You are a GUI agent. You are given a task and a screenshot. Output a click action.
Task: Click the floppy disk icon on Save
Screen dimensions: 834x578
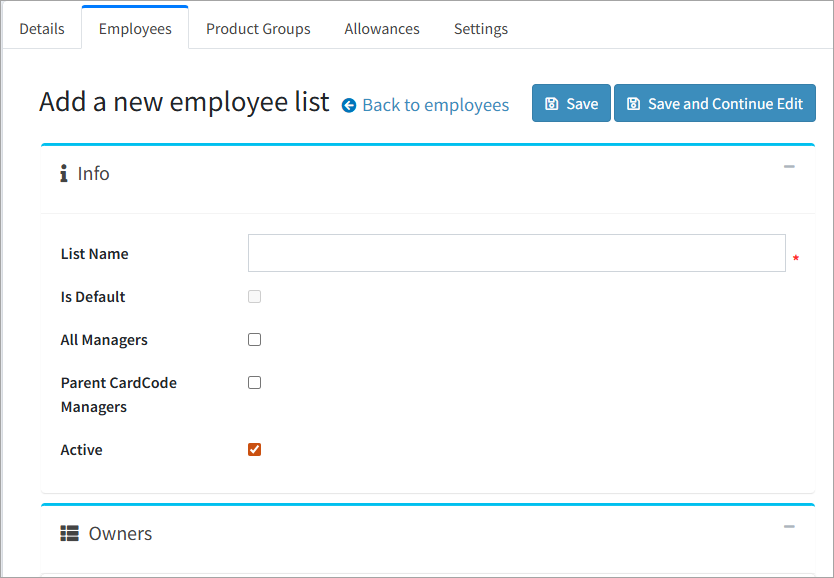point(551,104)
